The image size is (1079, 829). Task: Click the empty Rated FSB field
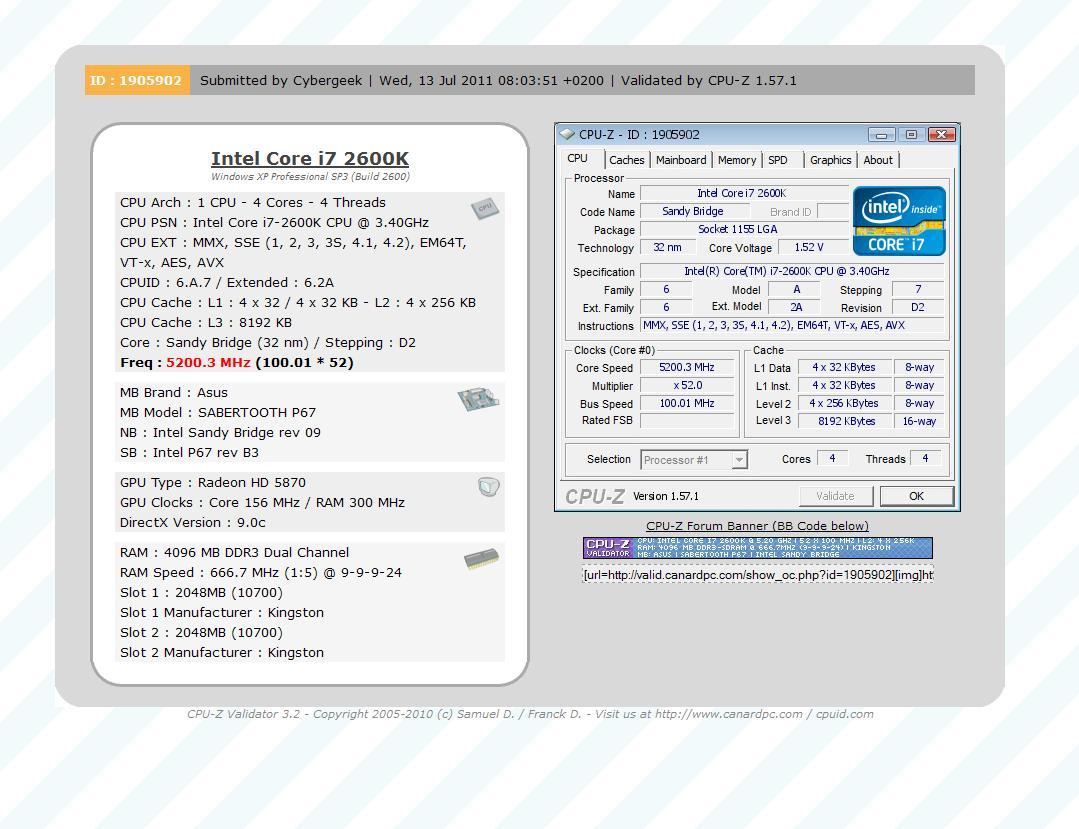point(687,420)
